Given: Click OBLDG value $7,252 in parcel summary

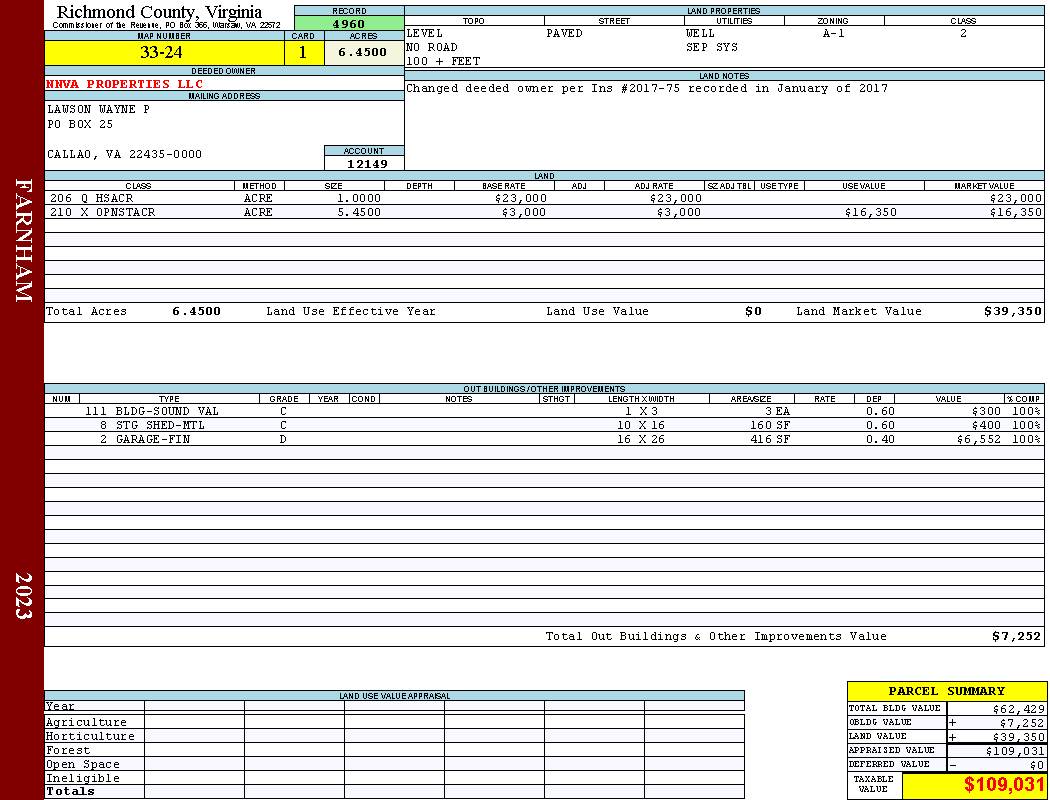Looking at the screenshot, I should click(x=1022, y=723).
